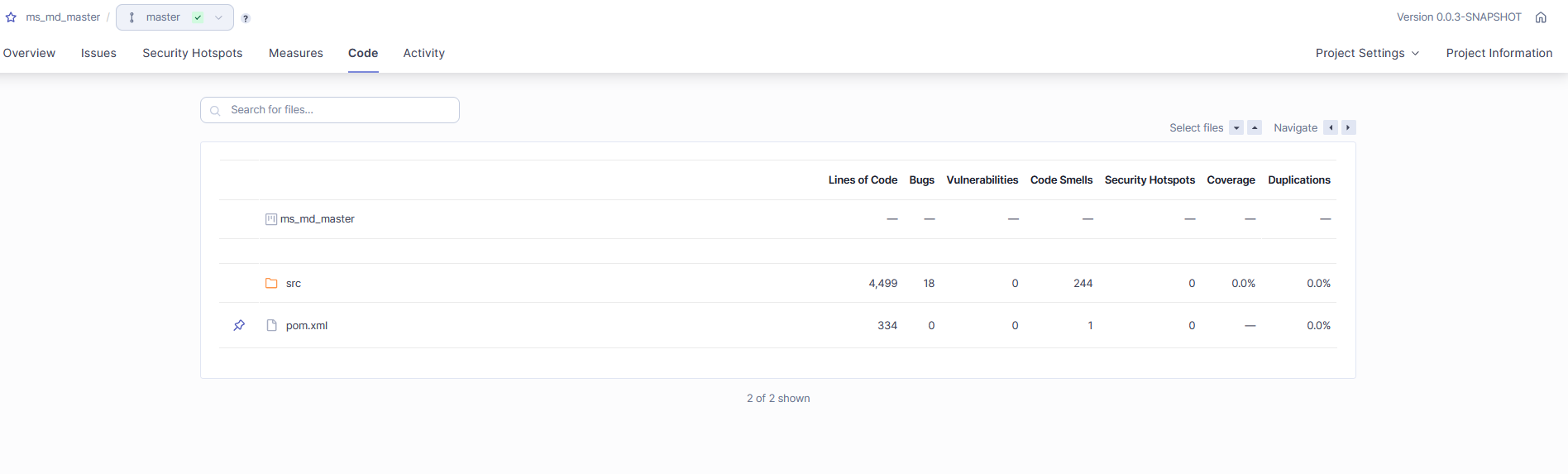Go to the Measures tab

pos(296,53)
